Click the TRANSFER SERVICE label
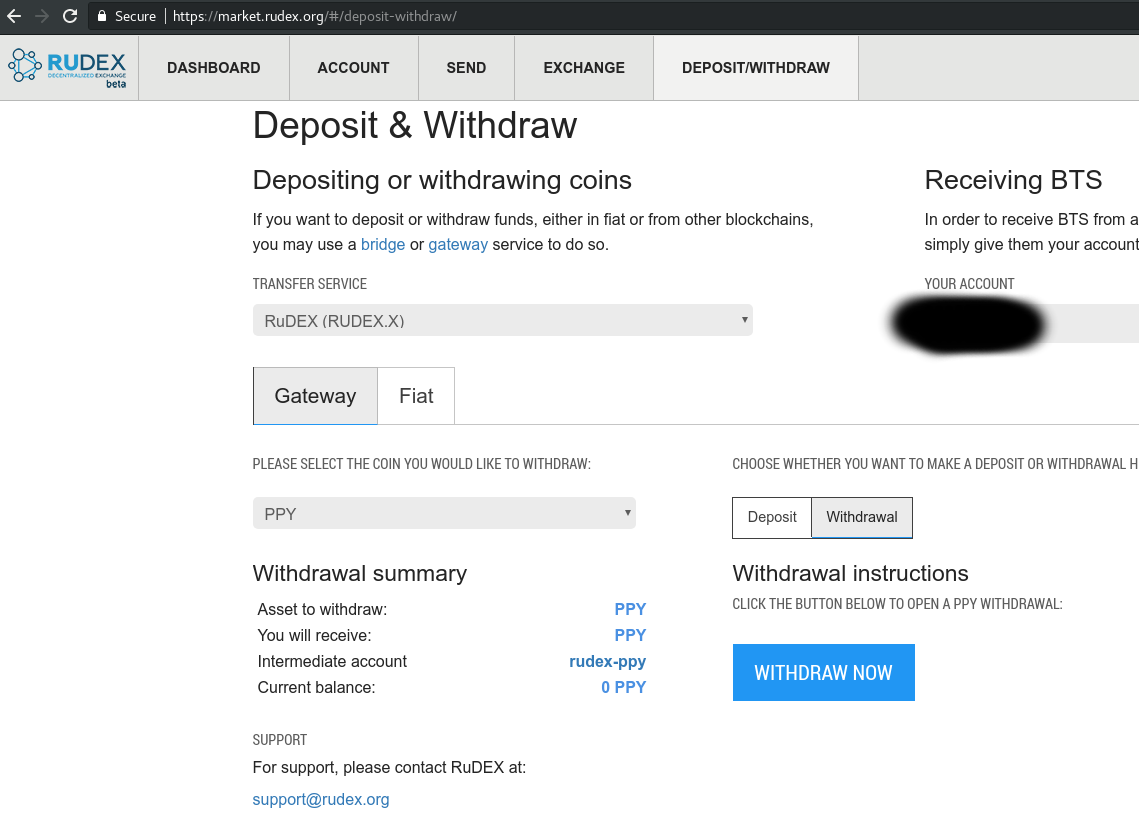Screen dimensions: 1139x822 [x=309, y=284]
